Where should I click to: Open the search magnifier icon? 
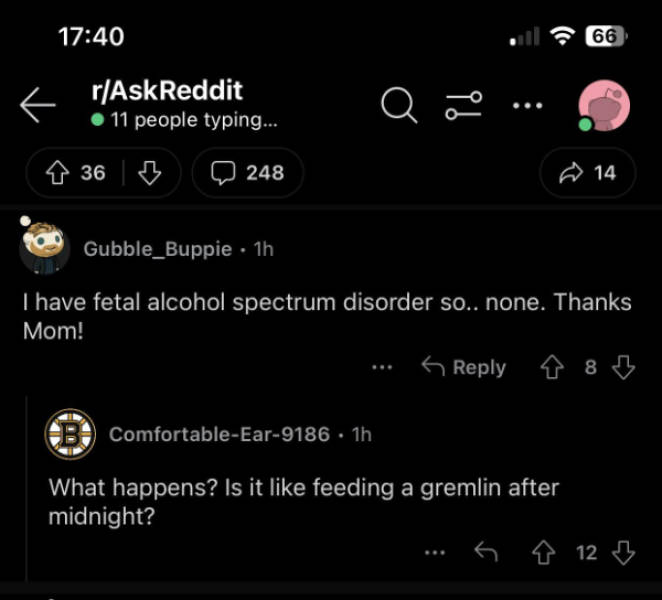tap(399, 105)
